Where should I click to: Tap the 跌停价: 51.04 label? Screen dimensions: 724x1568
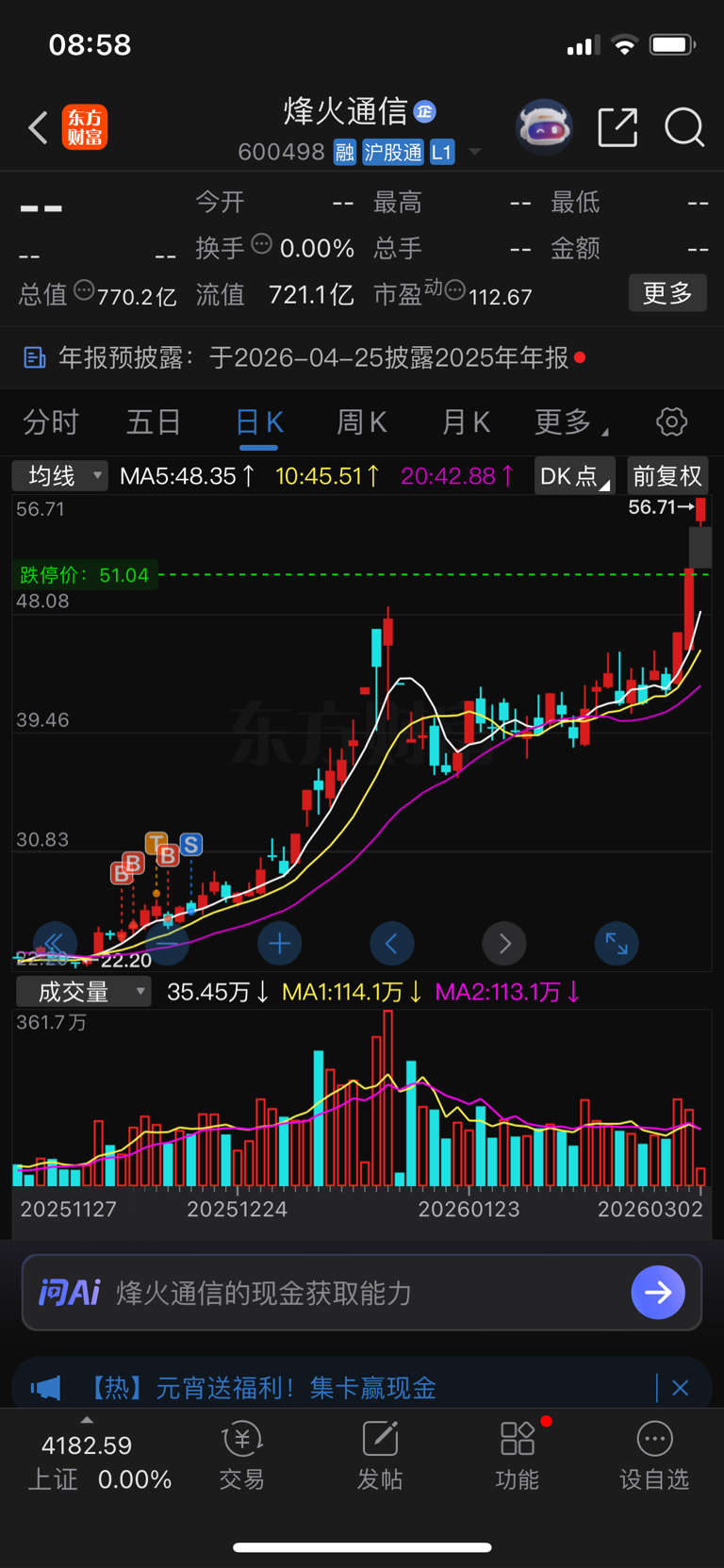pyautogui.click(x=85, y=575)
